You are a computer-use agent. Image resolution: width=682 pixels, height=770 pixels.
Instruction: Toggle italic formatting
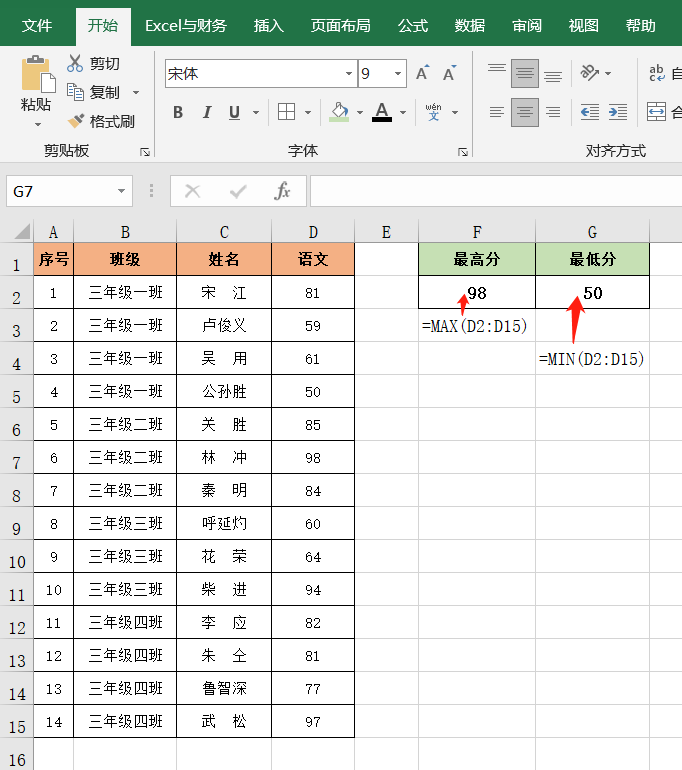point(206,112)
